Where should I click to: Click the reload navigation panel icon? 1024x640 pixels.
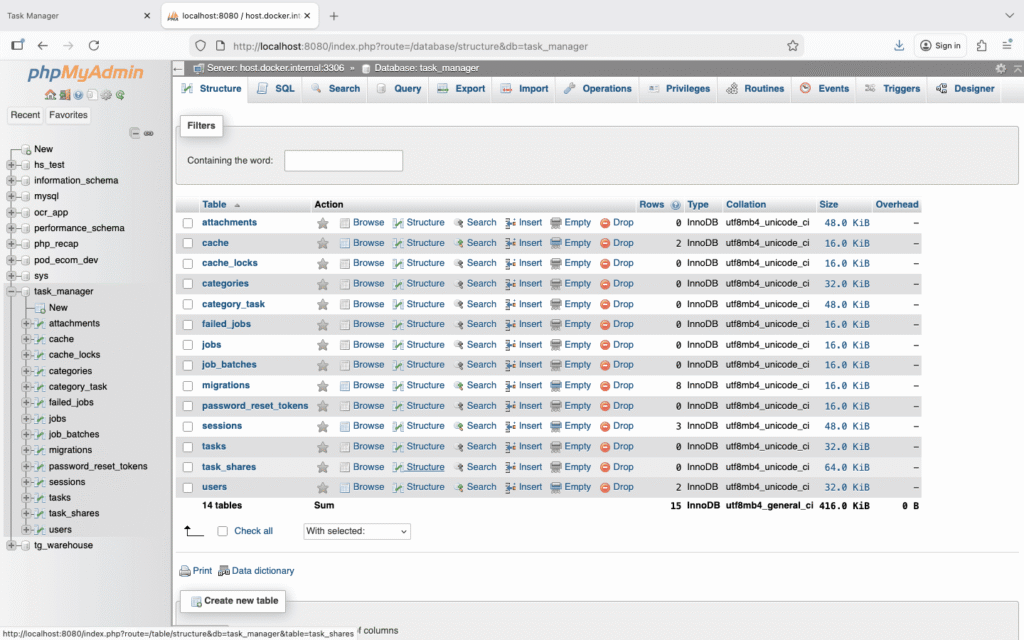click(x=120, y=95)
